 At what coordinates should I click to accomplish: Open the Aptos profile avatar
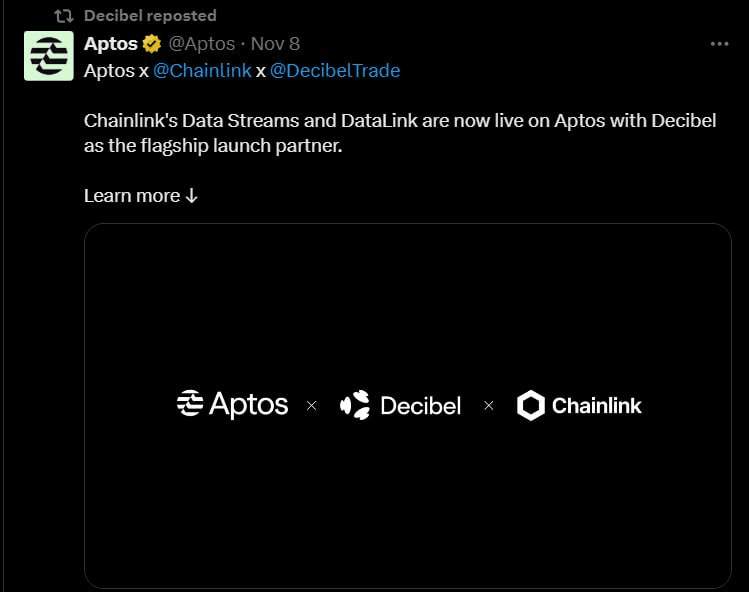pyautogui.click(x=49, y=56)
